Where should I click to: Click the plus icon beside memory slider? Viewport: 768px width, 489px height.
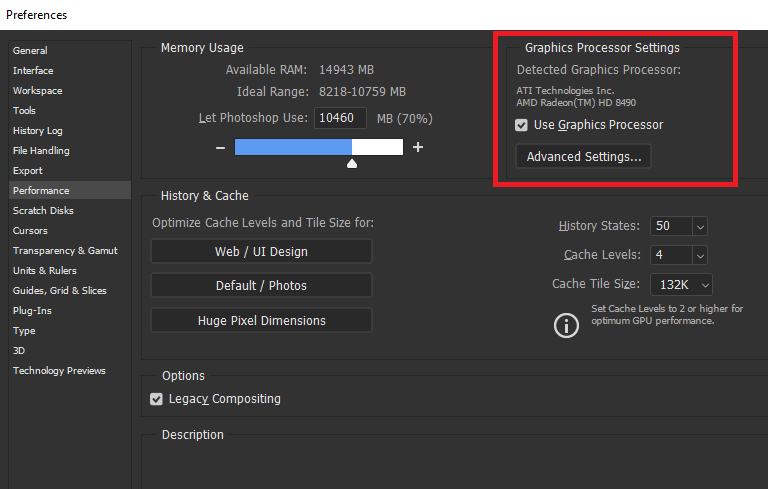[x=418, y=148]
